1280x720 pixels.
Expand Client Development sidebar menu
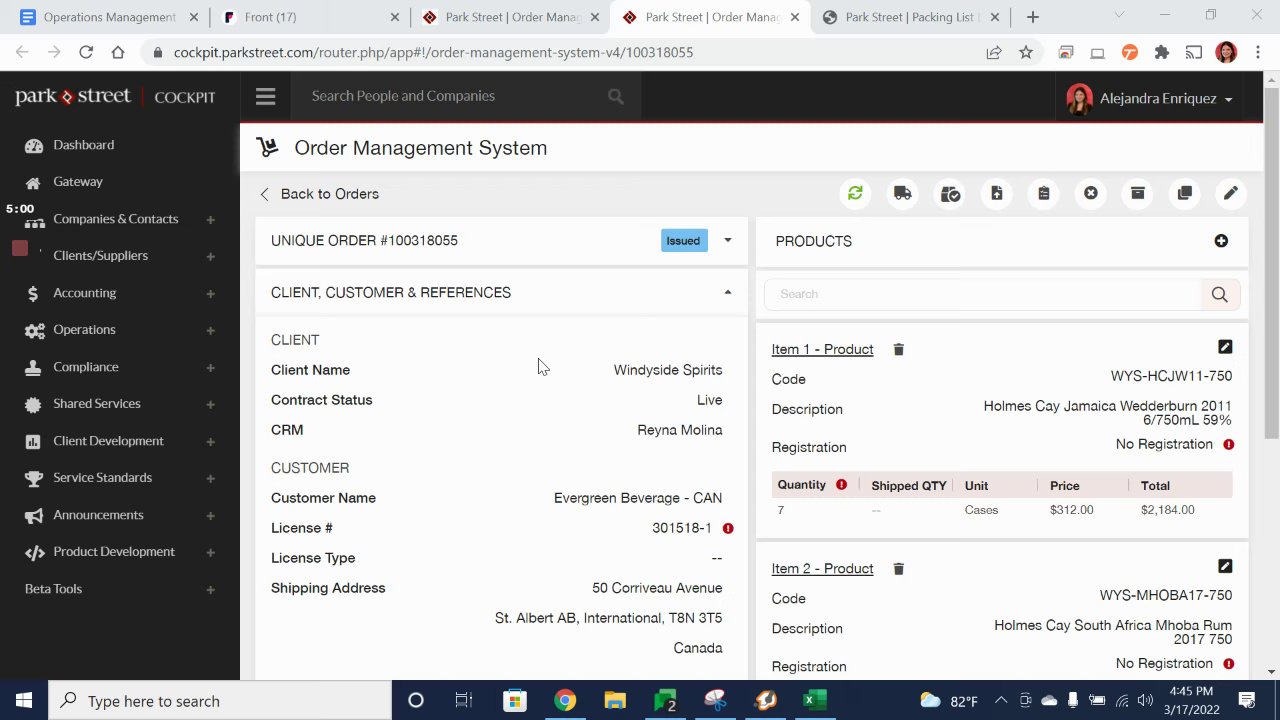(210, 441)
